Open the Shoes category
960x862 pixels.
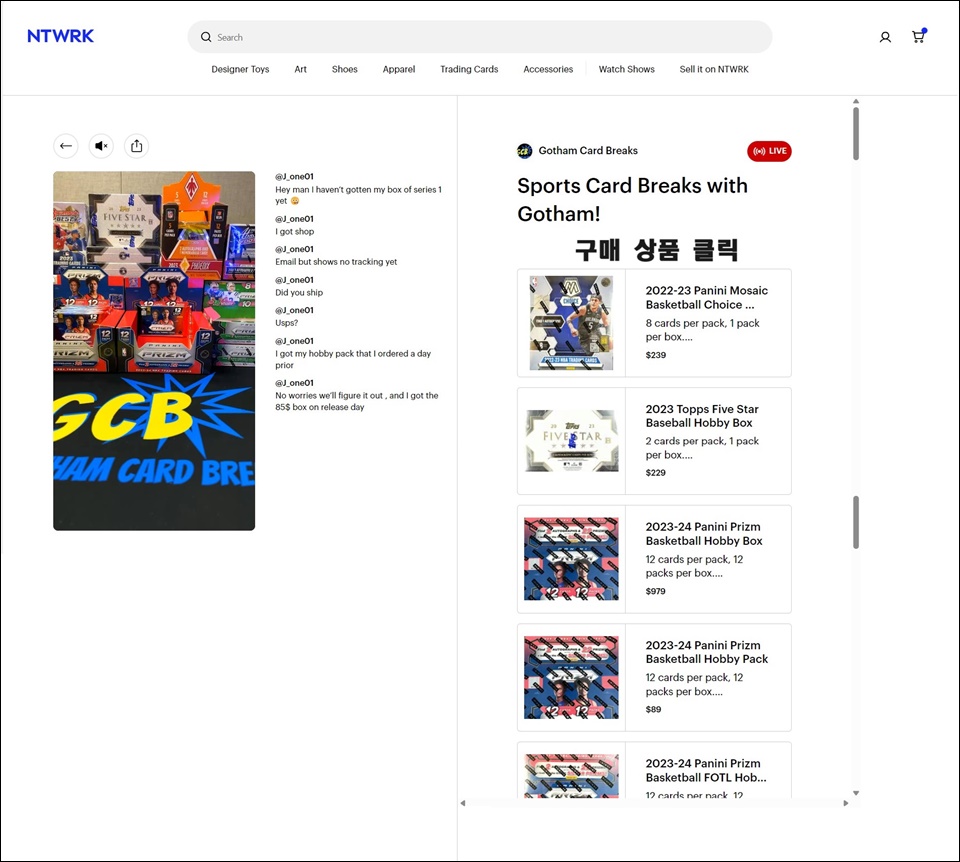(x=345, y=69)
